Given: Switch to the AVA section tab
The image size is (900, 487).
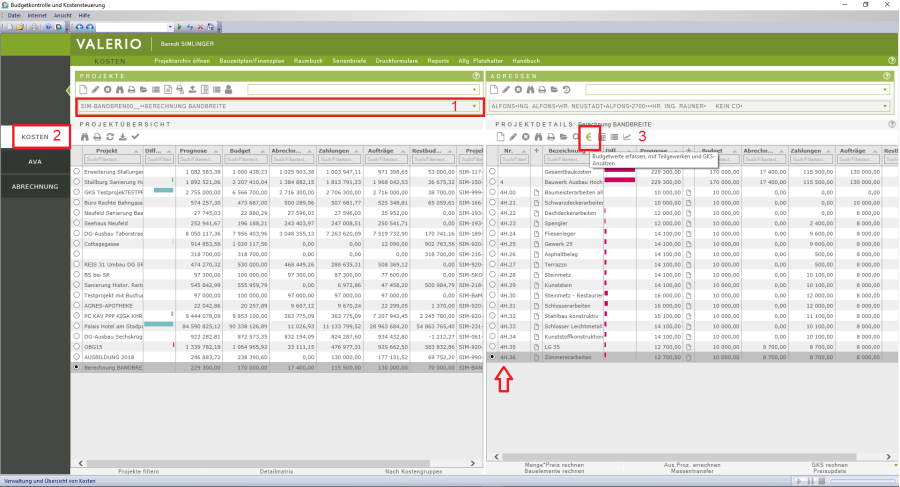Looking at the screenshot, I should [35, 161].
